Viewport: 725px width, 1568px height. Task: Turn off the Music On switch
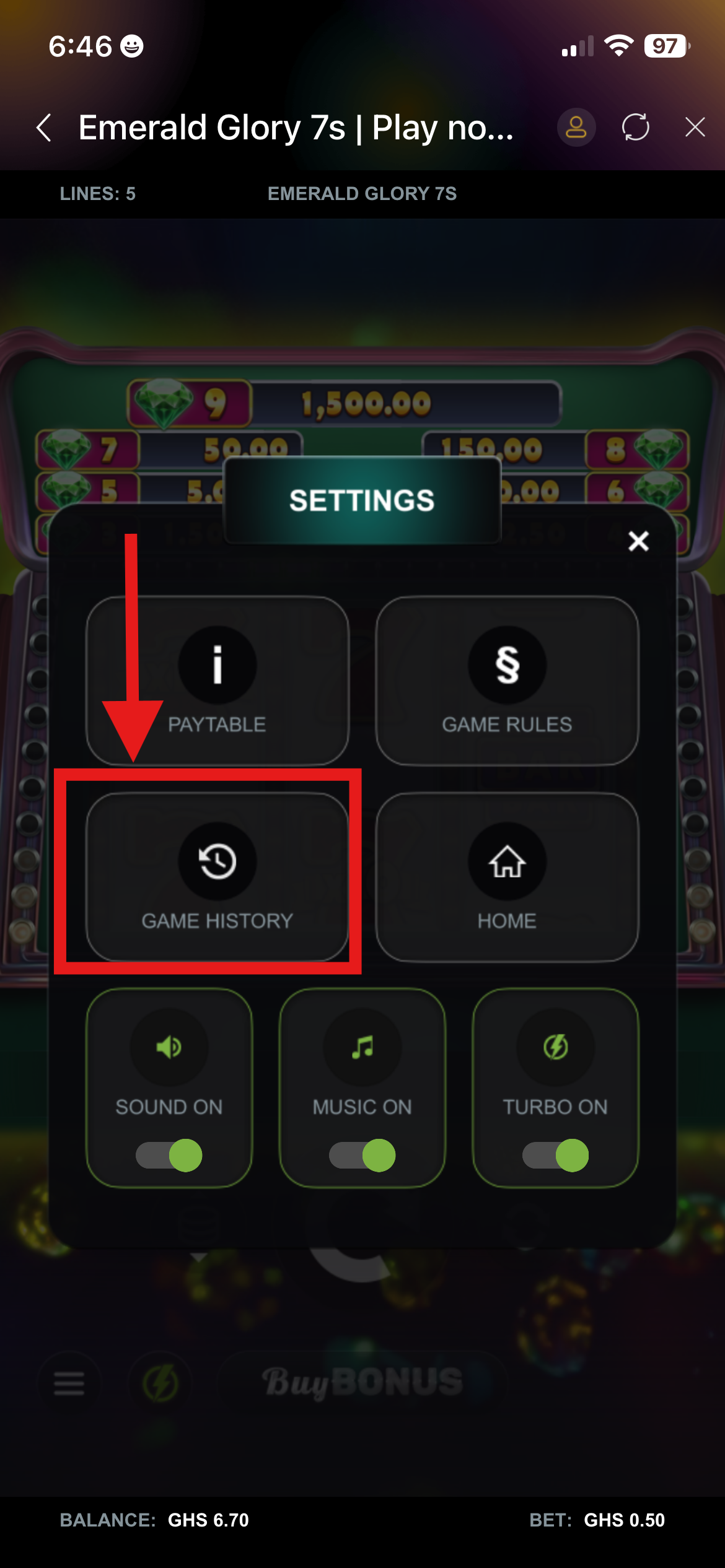tap(362, 1156)
